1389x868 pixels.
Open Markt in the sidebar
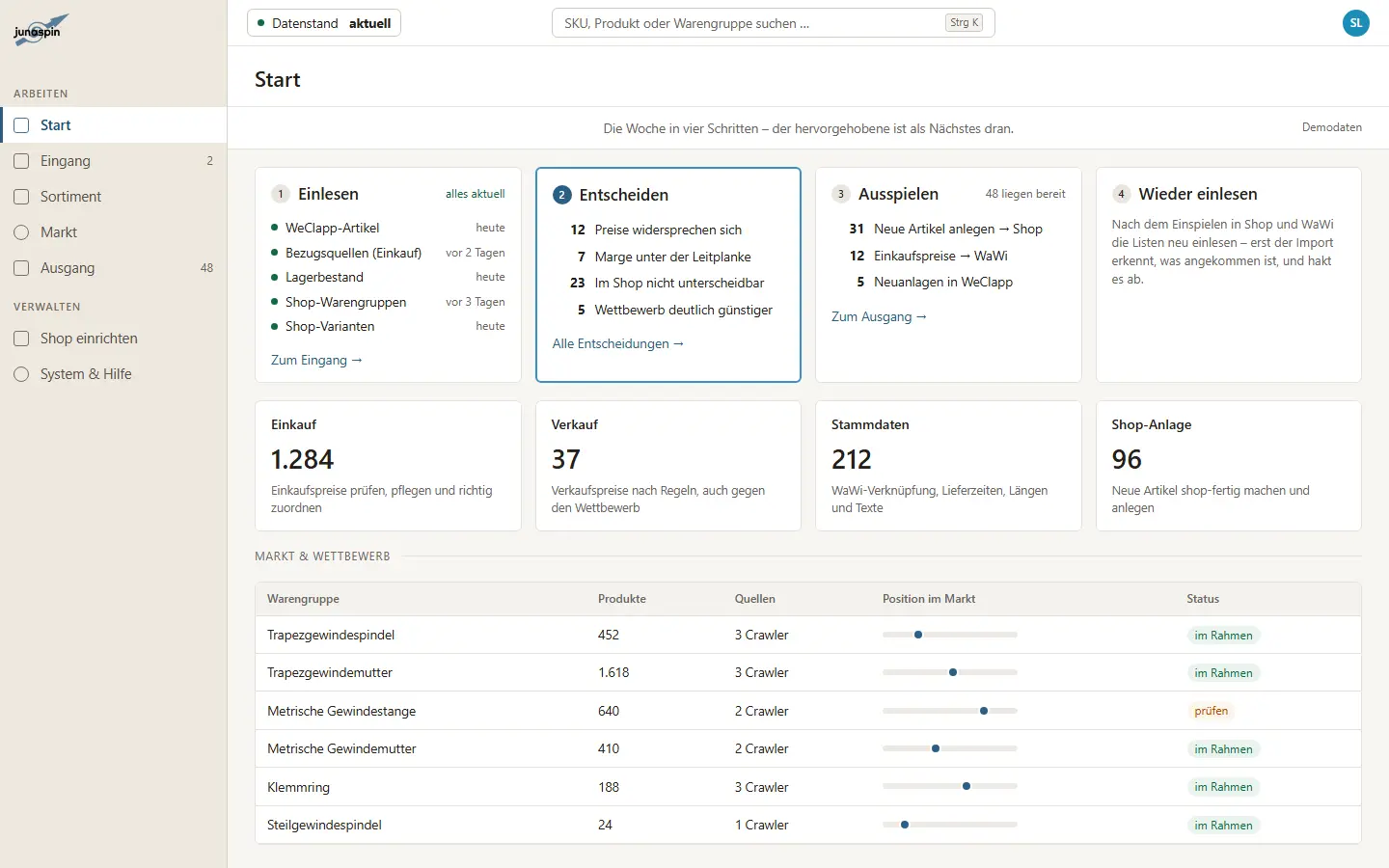[113, 232]
